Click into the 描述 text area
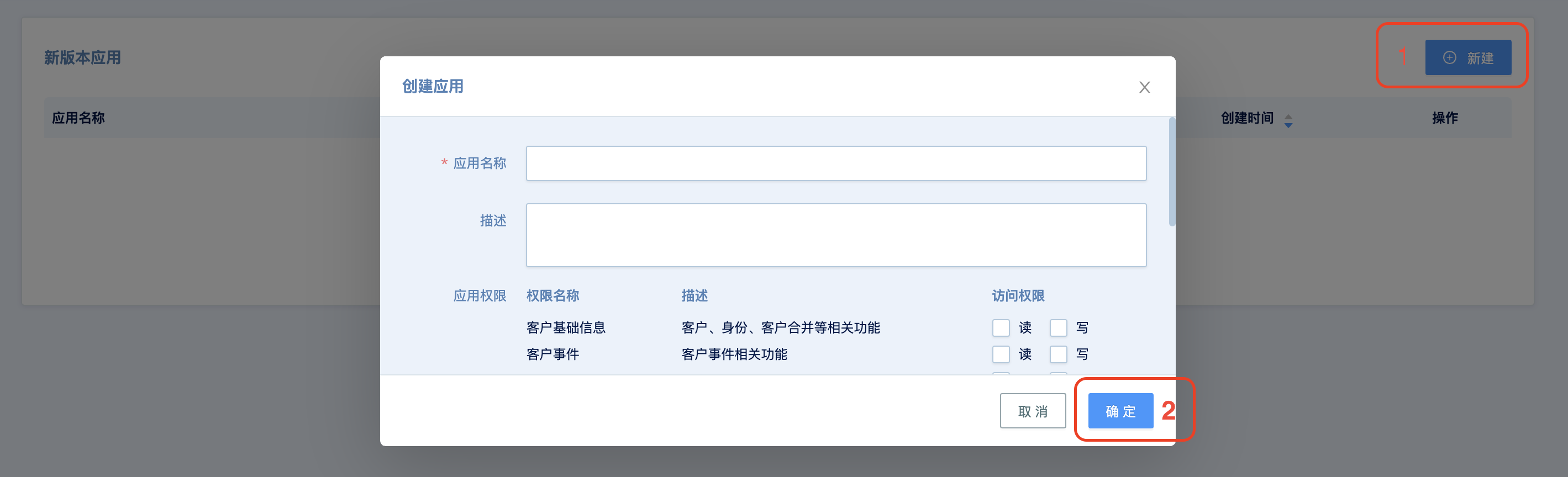The height and width of the screenshot is (477, 1568). tap(835, 235)
